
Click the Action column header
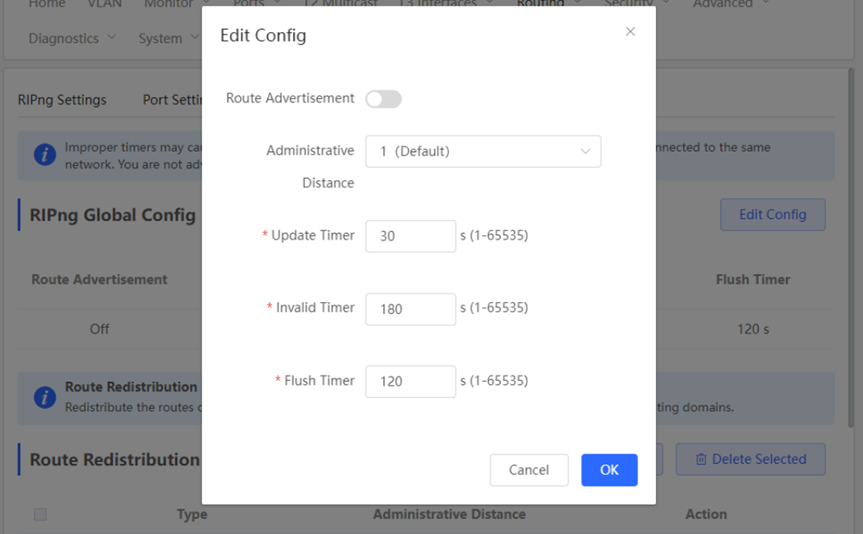coord(706,514)
